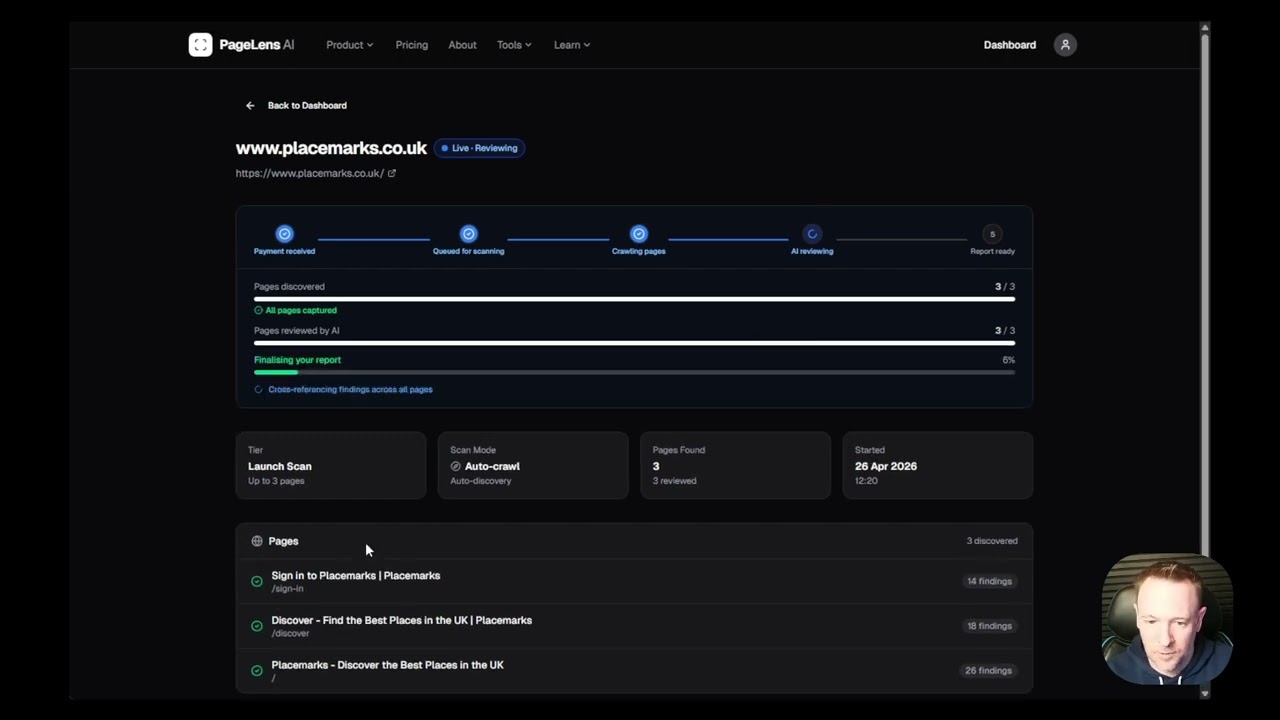Click the Queued for scanning step circle
Image resolution: width=1280 pixels, height=720 pixels.
click(468, 234)
